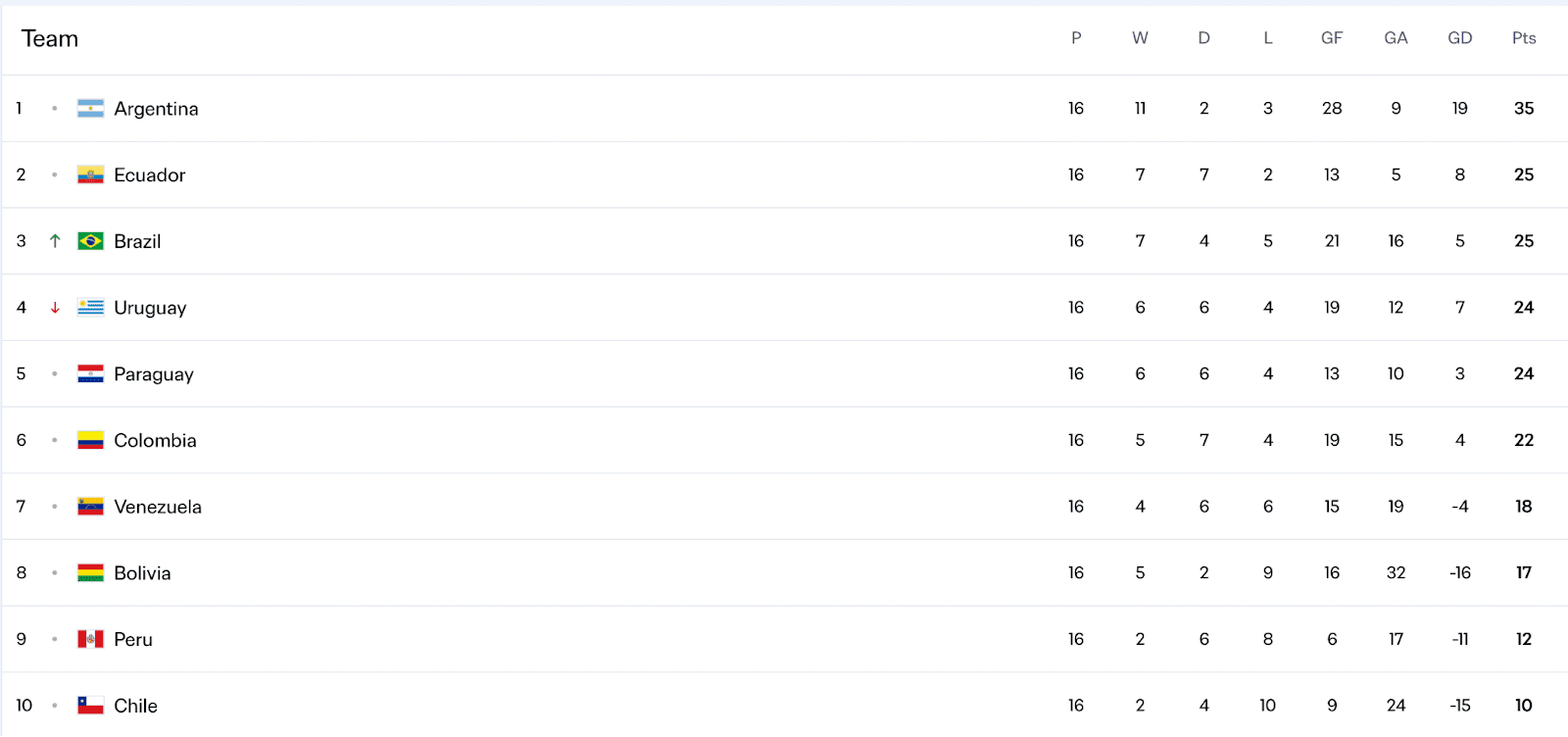The image size is (1568, 737).
Task: Click the Brazil flag icon
Action: (x=90, y=241)
